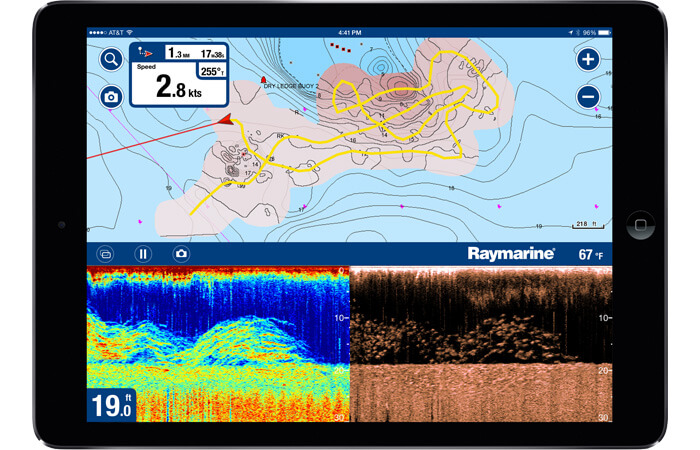Tap the 67 °F water temperature
Viewport: 700px width, 450px height.
pyautogui.click(x=591, y=254)
